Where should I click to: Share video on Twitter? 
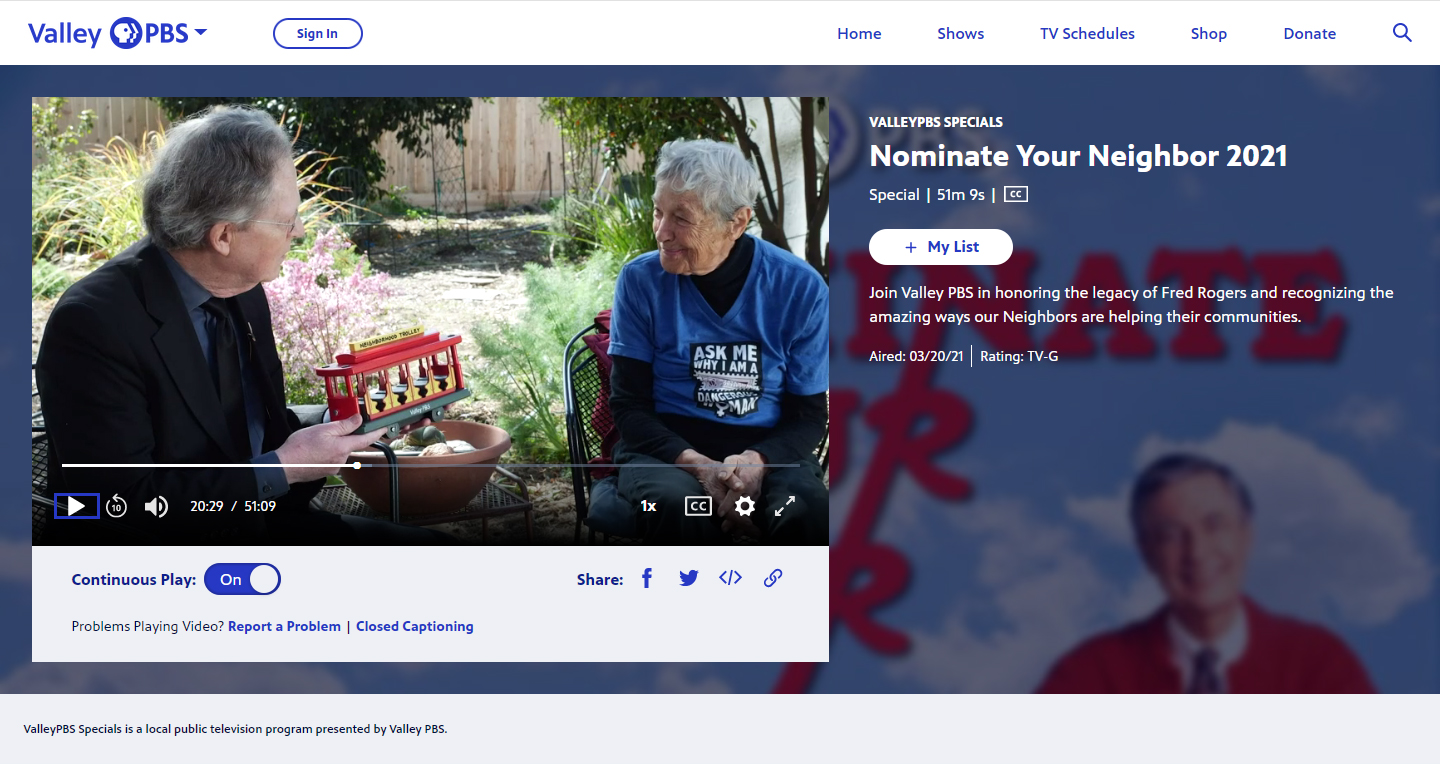689,578
